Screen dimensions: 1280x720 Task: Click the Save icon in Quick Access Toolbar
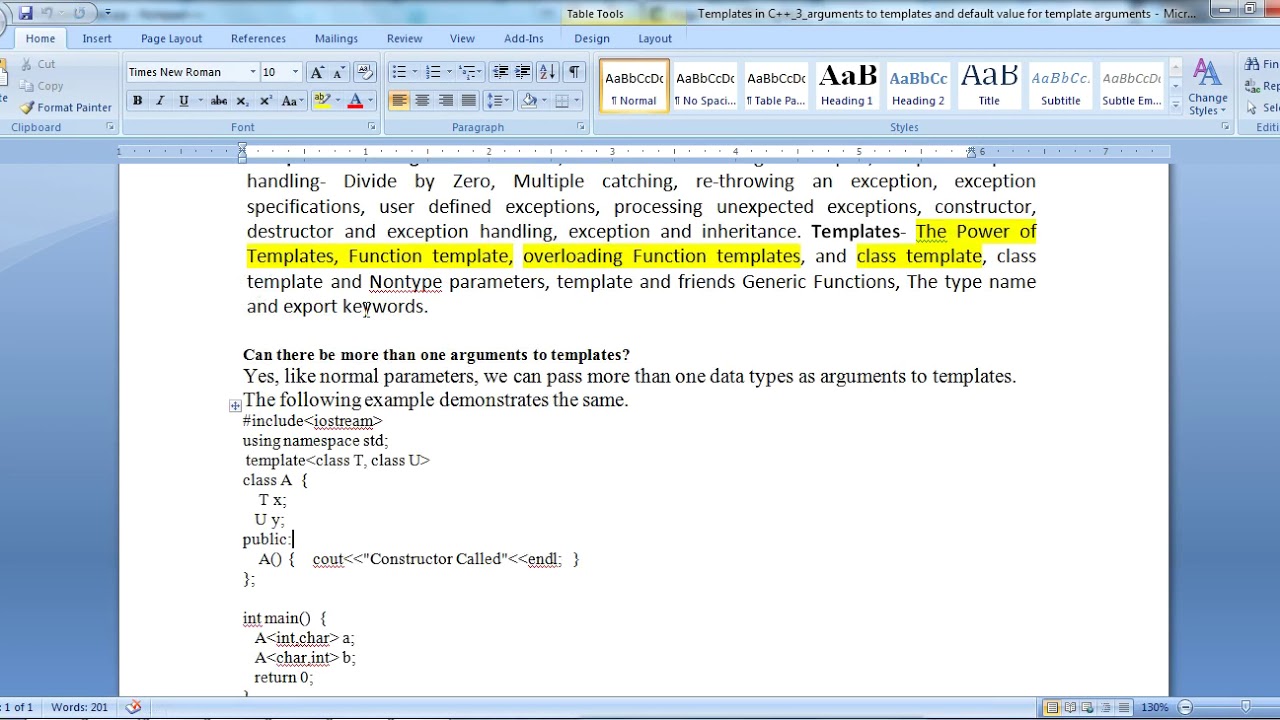[26, 13]
